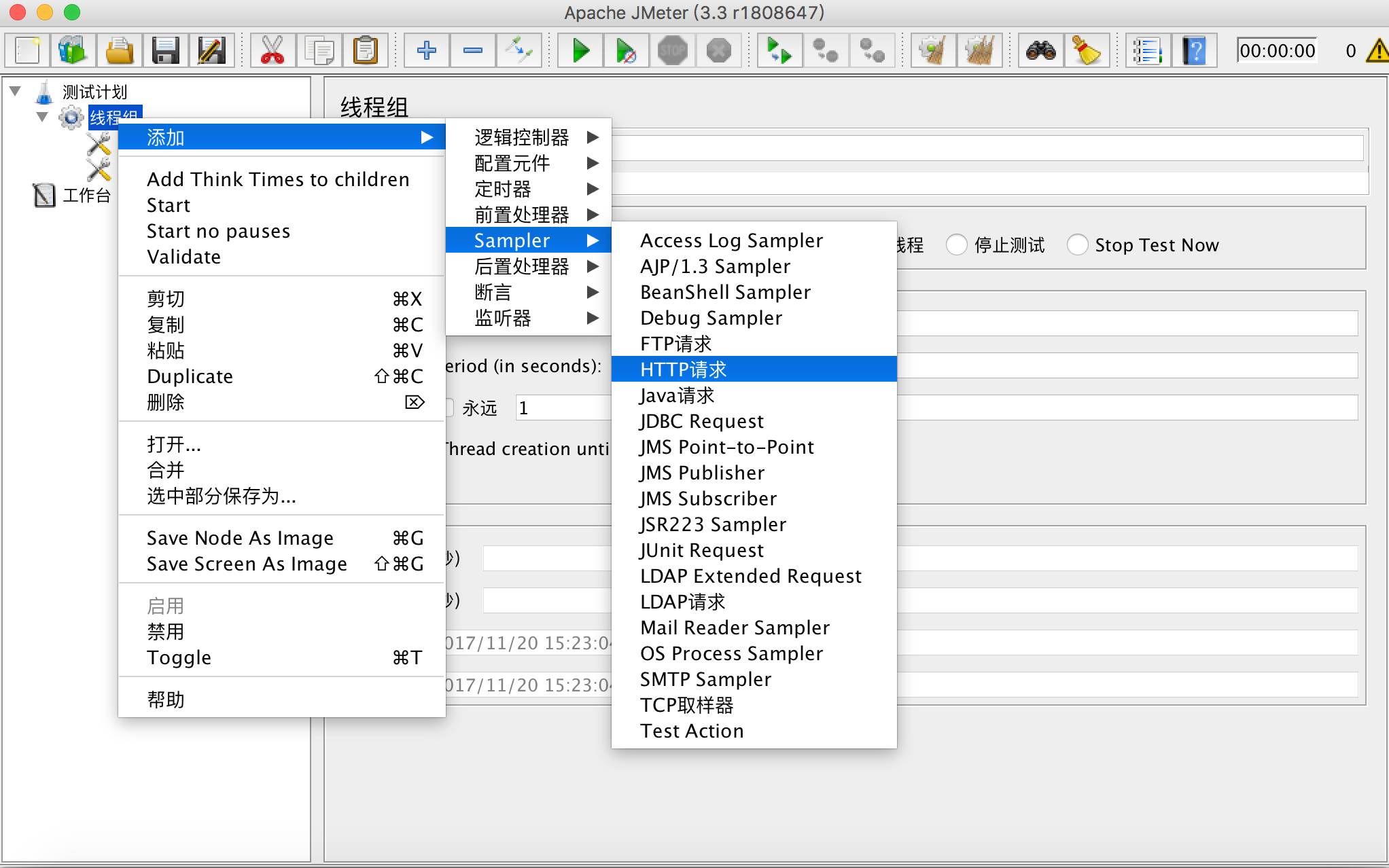Open the Templates icon
The height and width of the screenshot is (868, 1389).
(73, 51)
